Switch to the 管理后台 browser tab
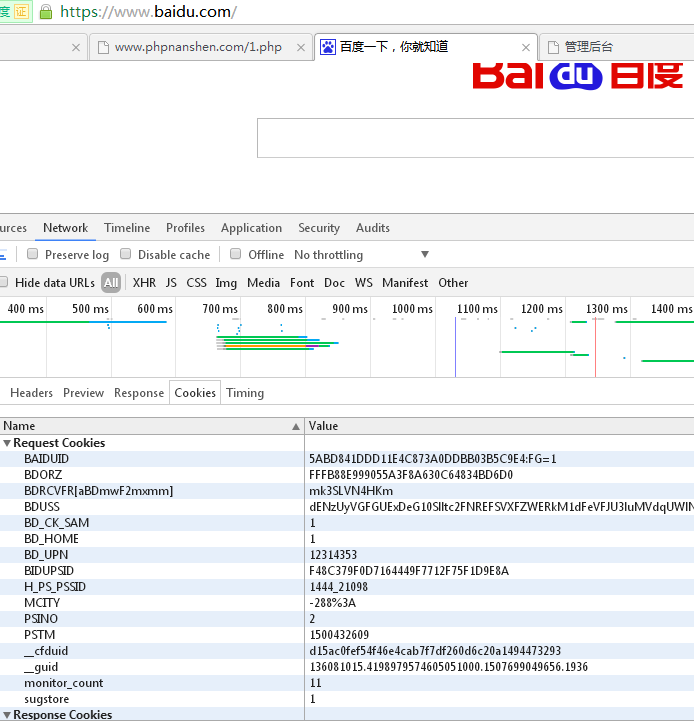 tap(616, 47)
